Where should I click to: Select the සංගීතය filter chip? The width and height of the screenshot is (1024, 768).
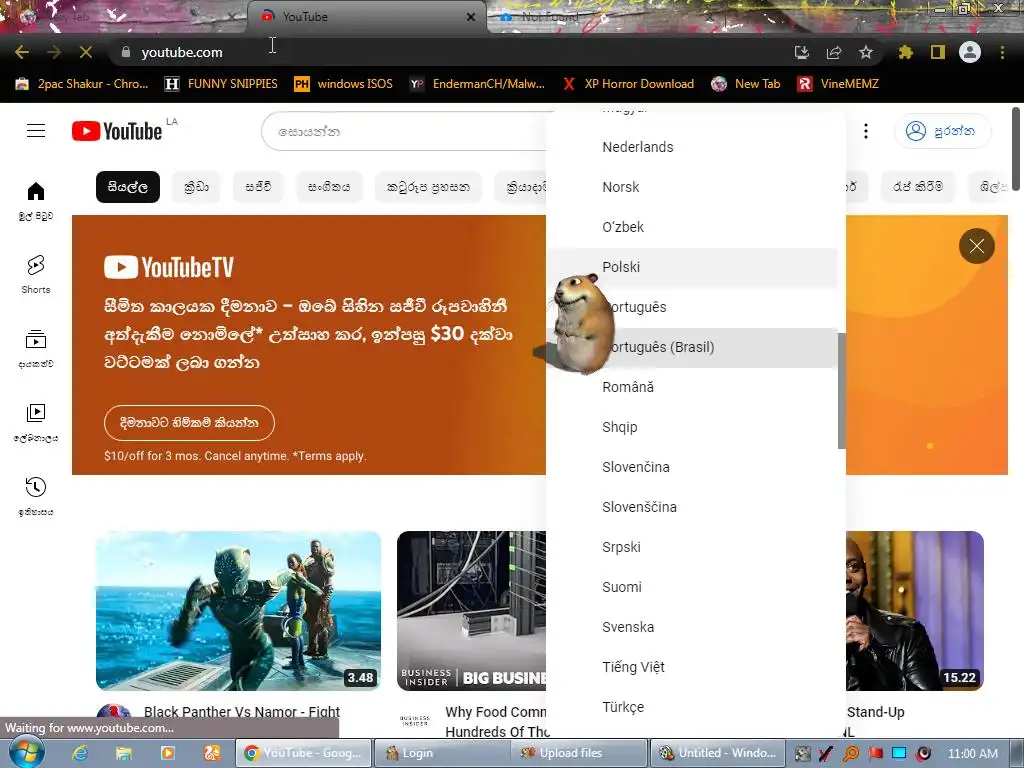pyautogui.click(x=329, y=187)
